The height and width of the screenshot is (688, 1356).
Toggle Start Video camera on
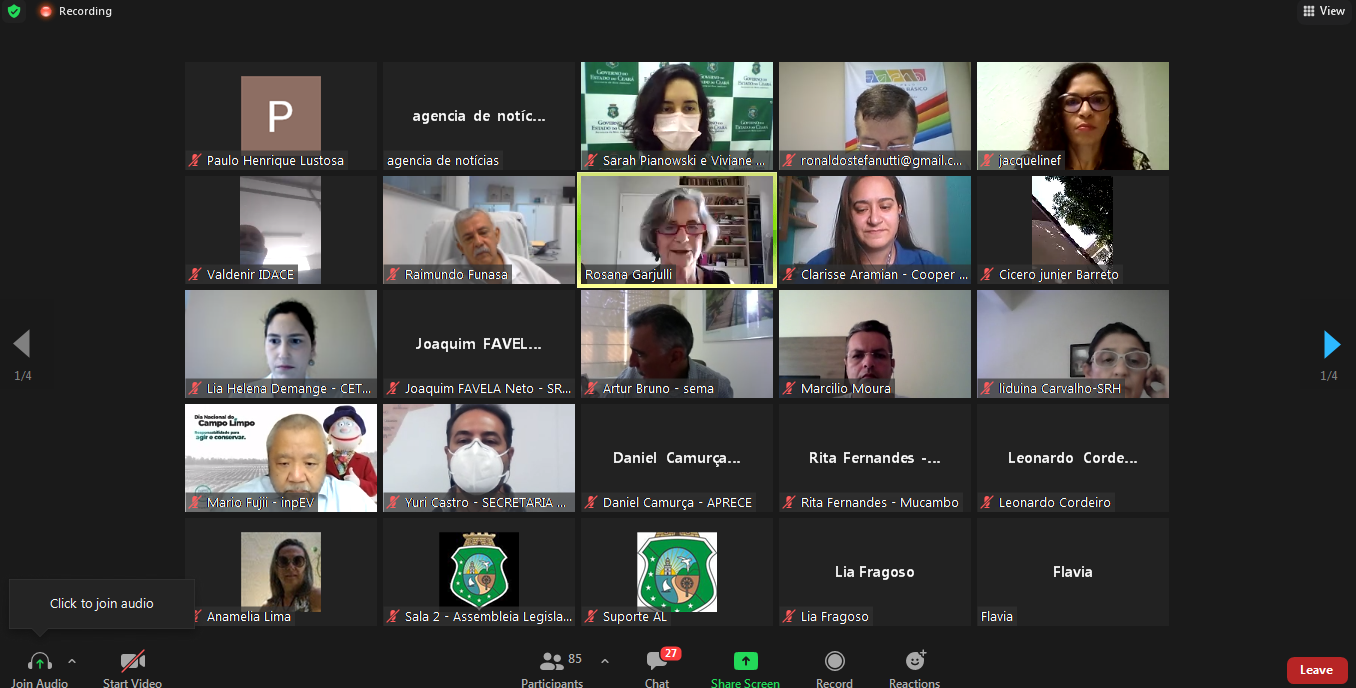[132, 662]
